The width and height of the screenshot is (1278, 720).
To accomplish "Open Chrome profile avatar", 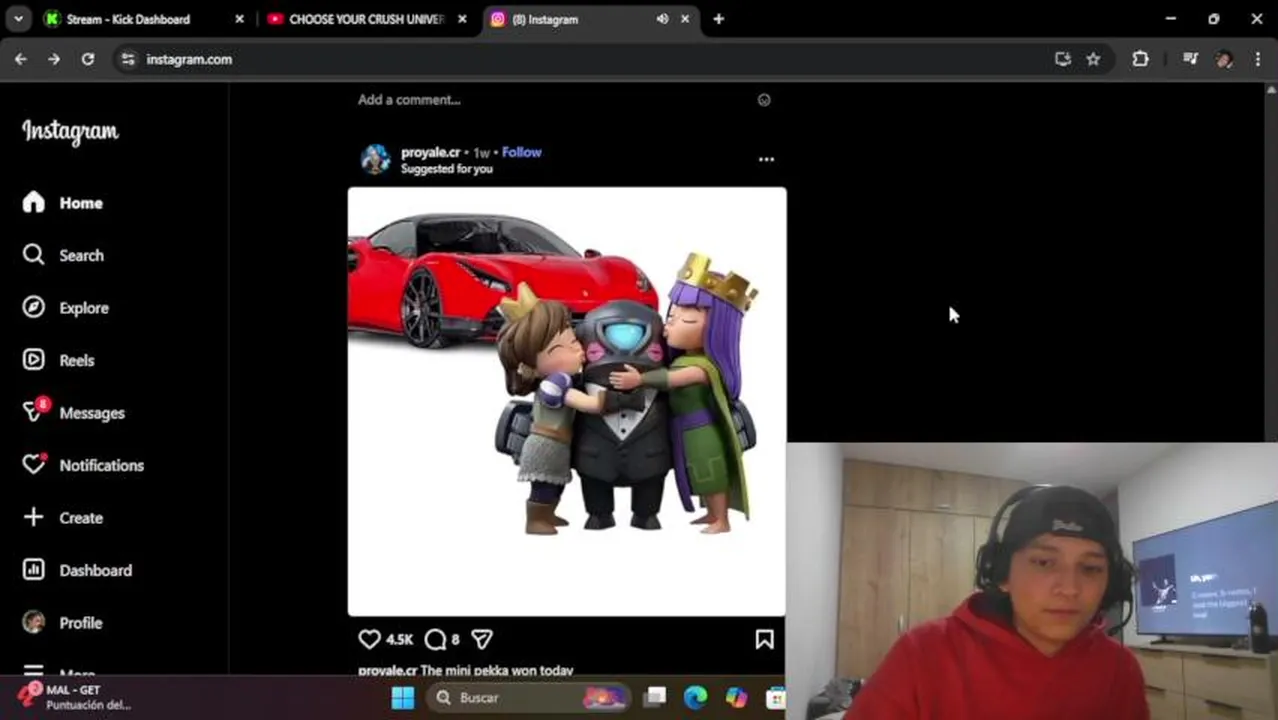I will pos(1224,59).
